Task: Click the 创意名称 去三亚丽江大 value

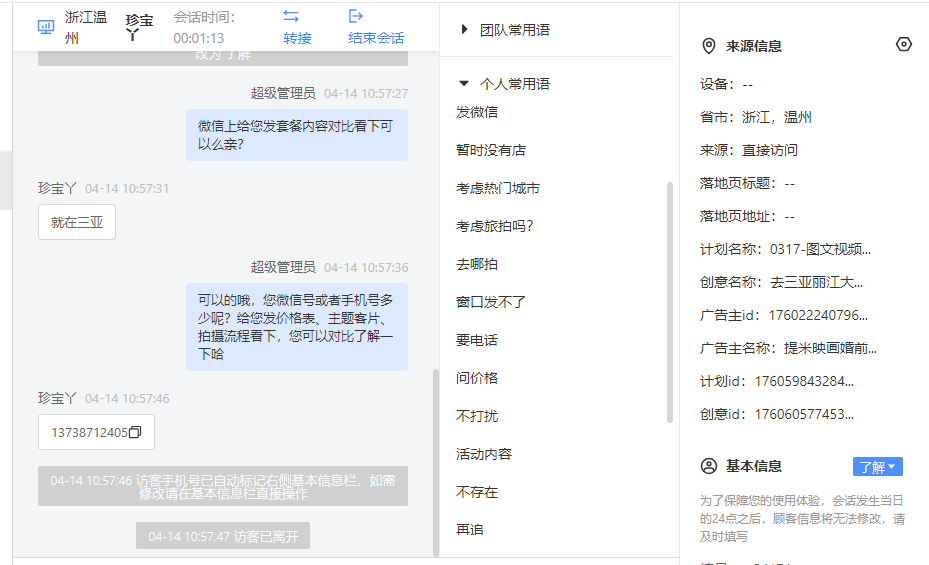Action: point(816,282)
